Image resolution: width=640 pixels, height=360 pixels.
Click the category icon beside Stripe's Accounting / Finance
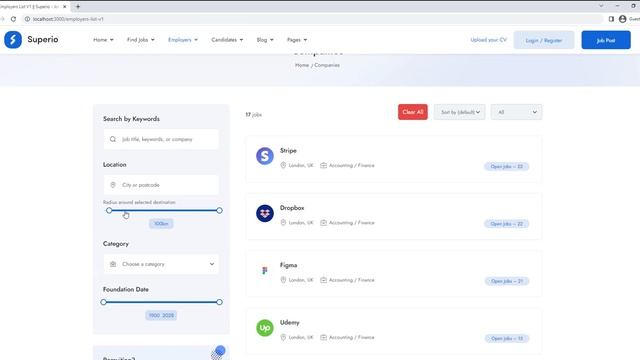(x=323, y=165)
